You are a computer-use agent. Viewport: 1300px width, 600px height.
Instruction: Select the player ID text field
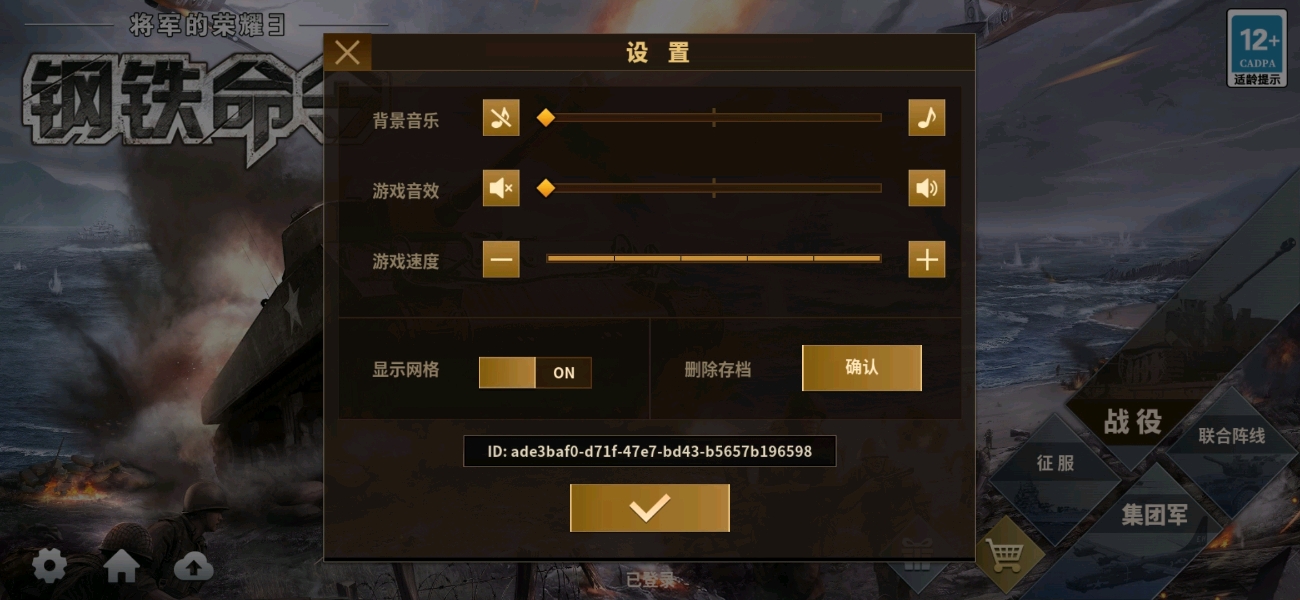[x=650, y=451]
